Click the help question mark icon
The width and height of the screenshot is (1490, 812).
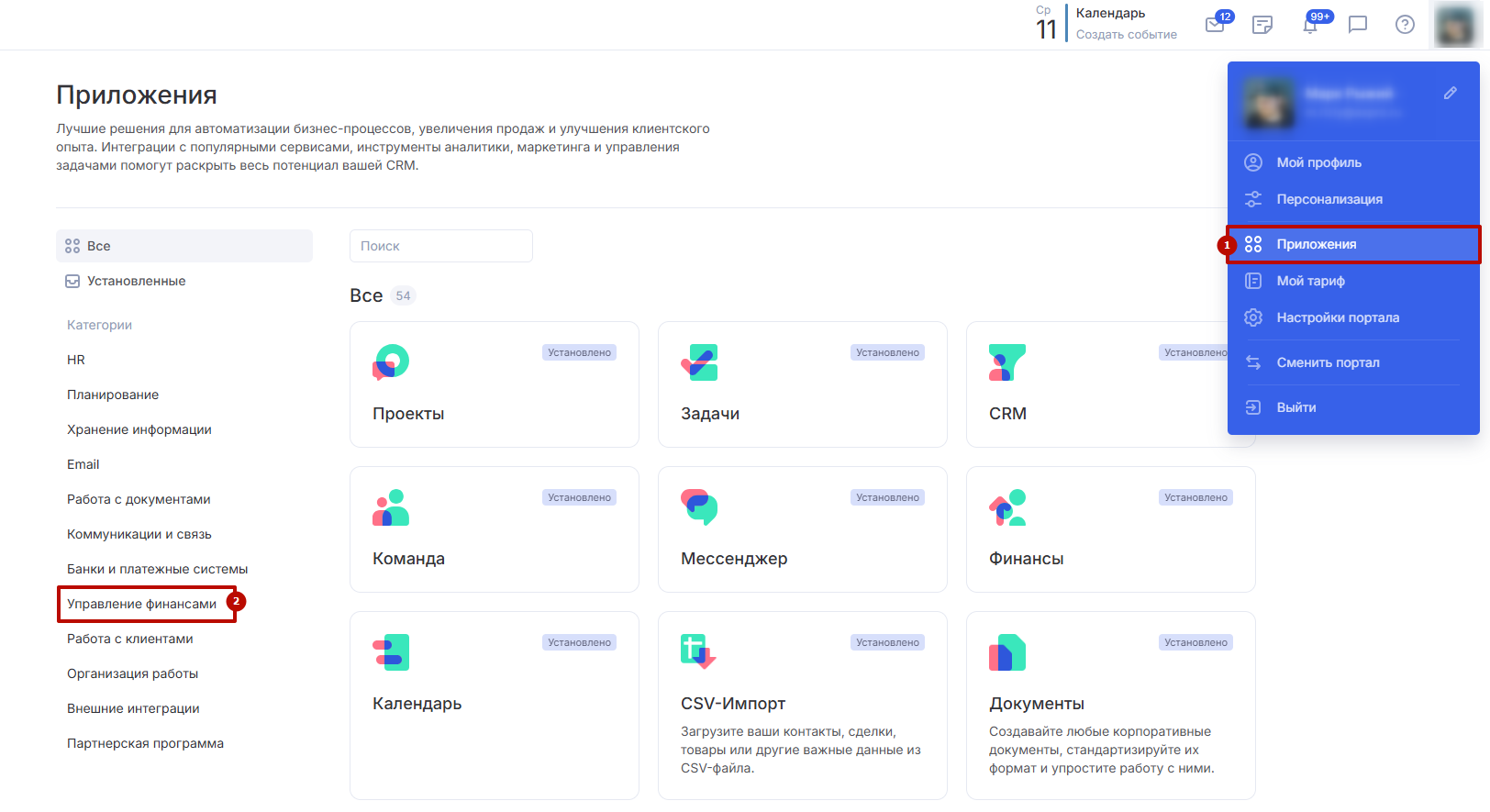(1405, 25)
